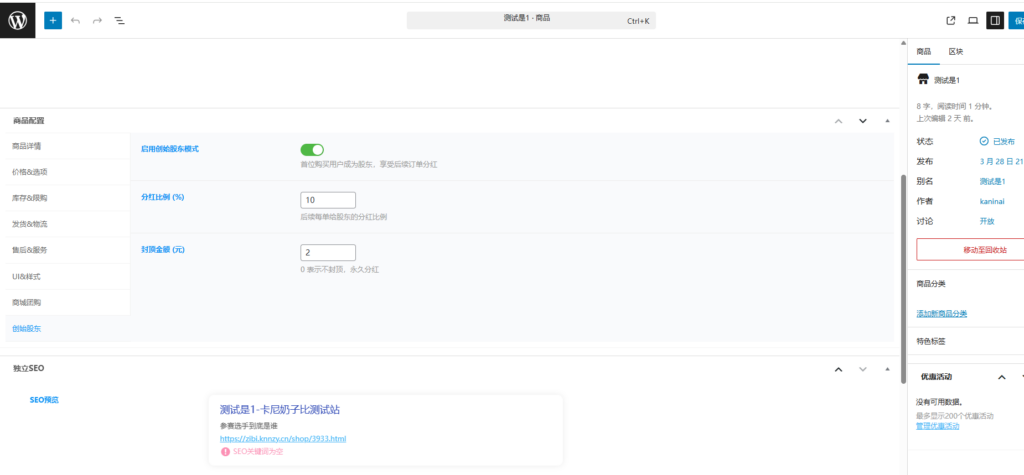Image resolution: width=1024 pixels, height=475 pixels.
Task: Click the 添加新商品分类 link
Action: (942, 314)
